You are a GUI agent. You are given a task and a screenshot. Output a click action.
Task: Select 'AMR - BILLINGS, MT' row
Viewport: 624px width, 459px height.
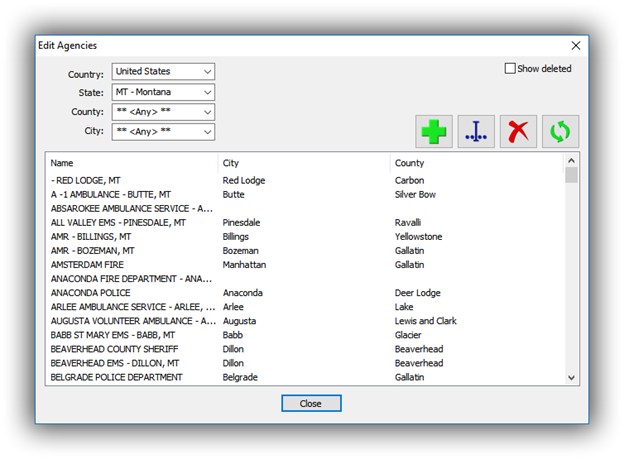point(305,236)
